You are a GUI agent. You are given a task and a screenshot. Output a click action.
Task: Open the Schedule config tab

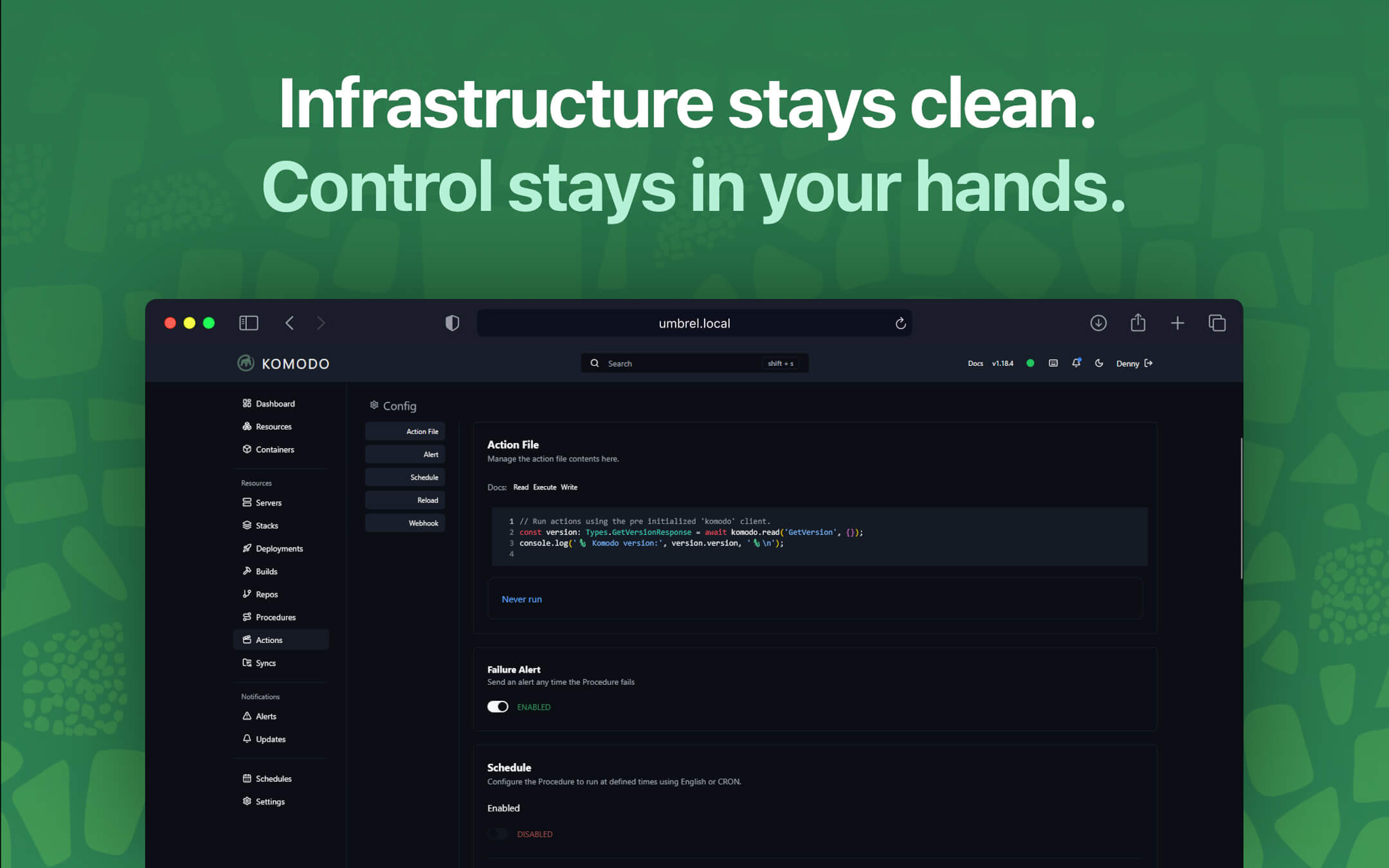404,476
